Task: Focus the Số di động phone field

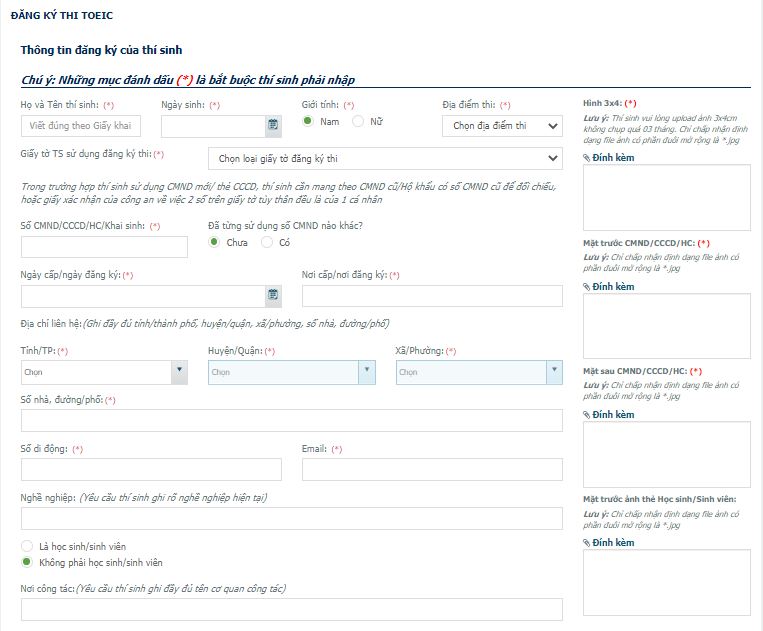Action: pos(151,470)
